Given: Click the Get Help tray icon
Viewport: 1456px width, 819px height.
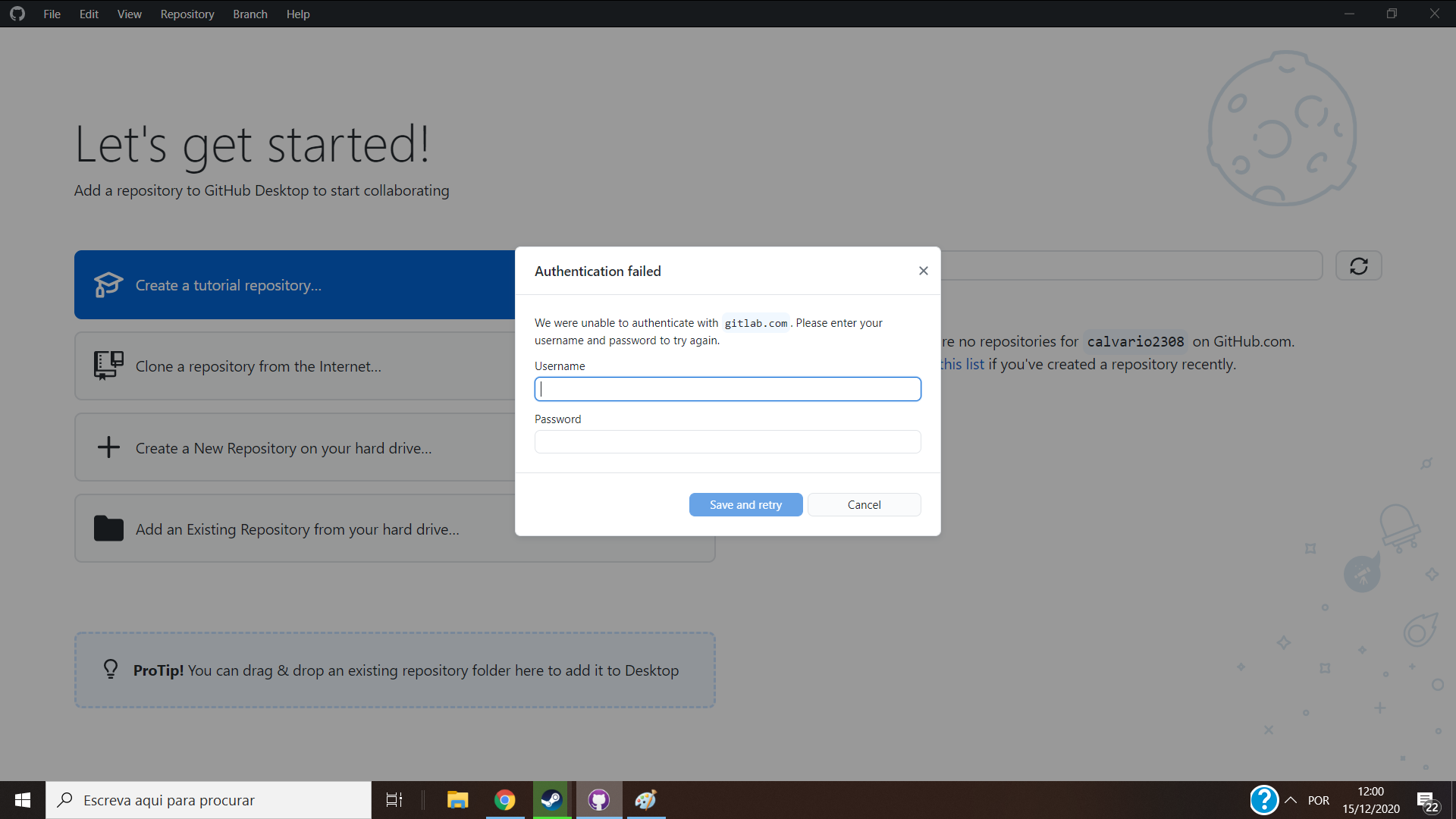Looking at the screenshot, I should (x=1264, y=800).
